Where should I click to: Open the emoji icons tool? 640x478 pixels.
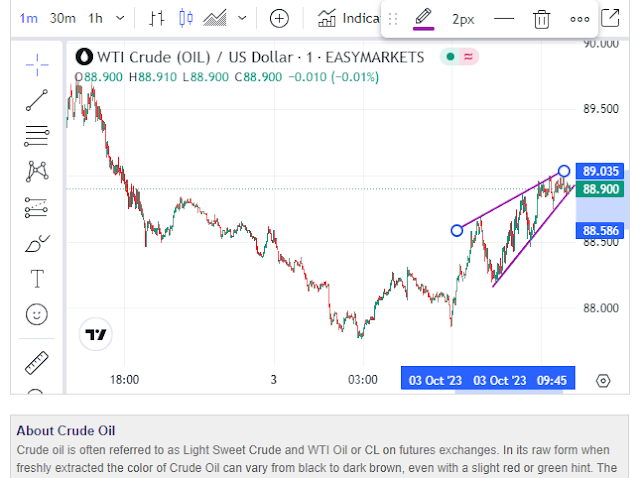[37, 315]
